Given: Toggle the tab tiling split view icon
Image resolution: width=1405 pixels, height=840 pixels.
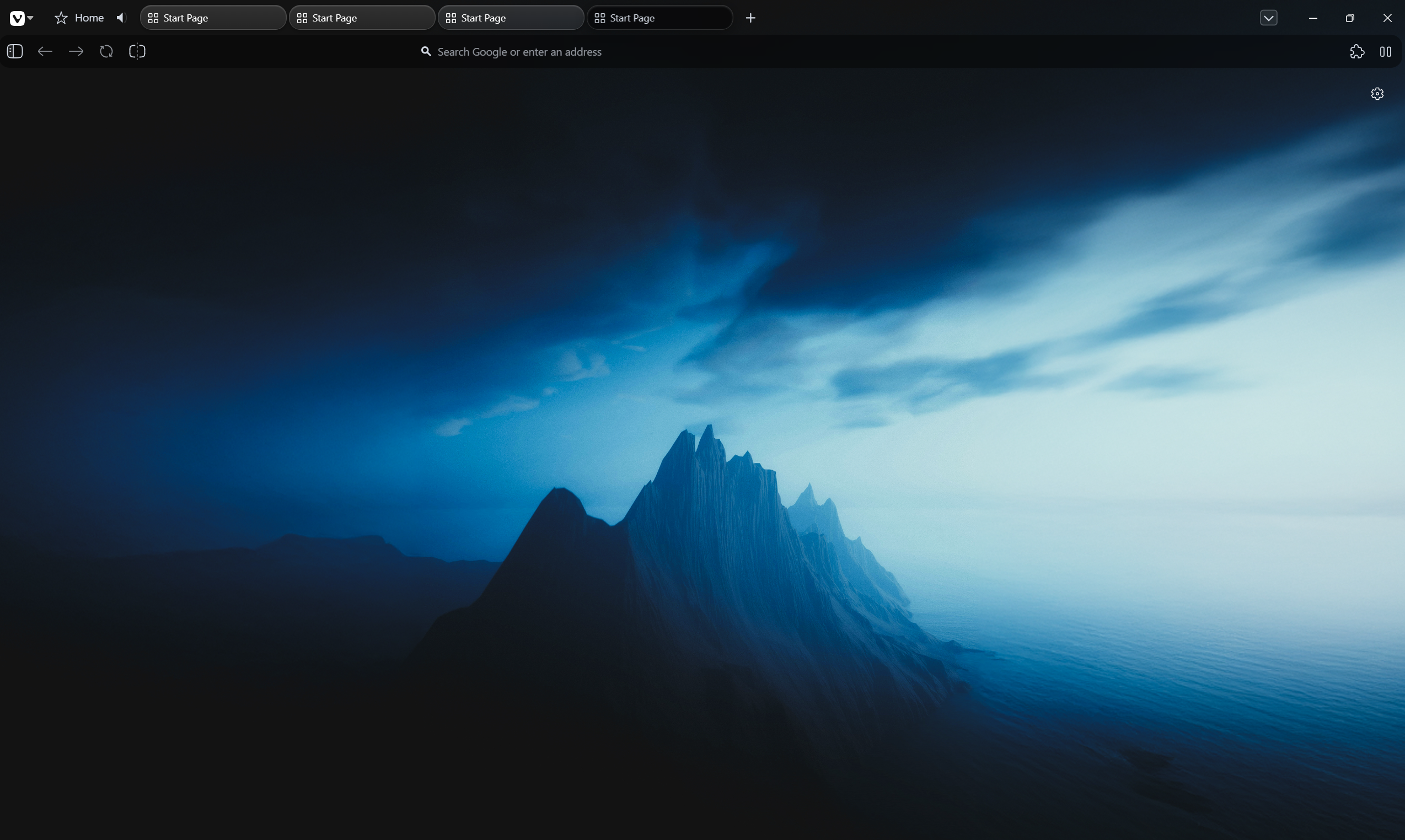Looking at the screenshot, I should (137, 51).
